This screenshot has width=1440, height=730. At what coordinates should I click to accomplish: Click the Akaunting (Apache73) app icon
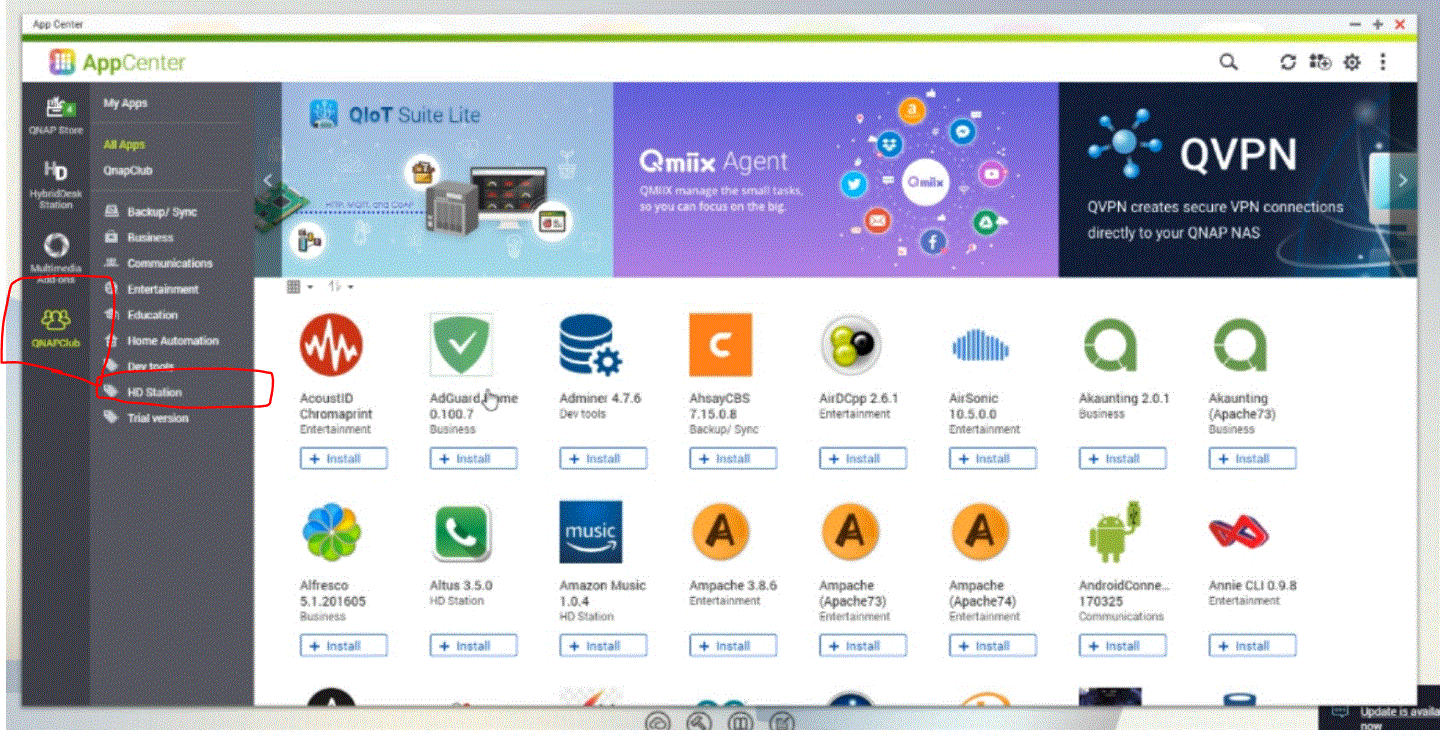[1240, 345]
